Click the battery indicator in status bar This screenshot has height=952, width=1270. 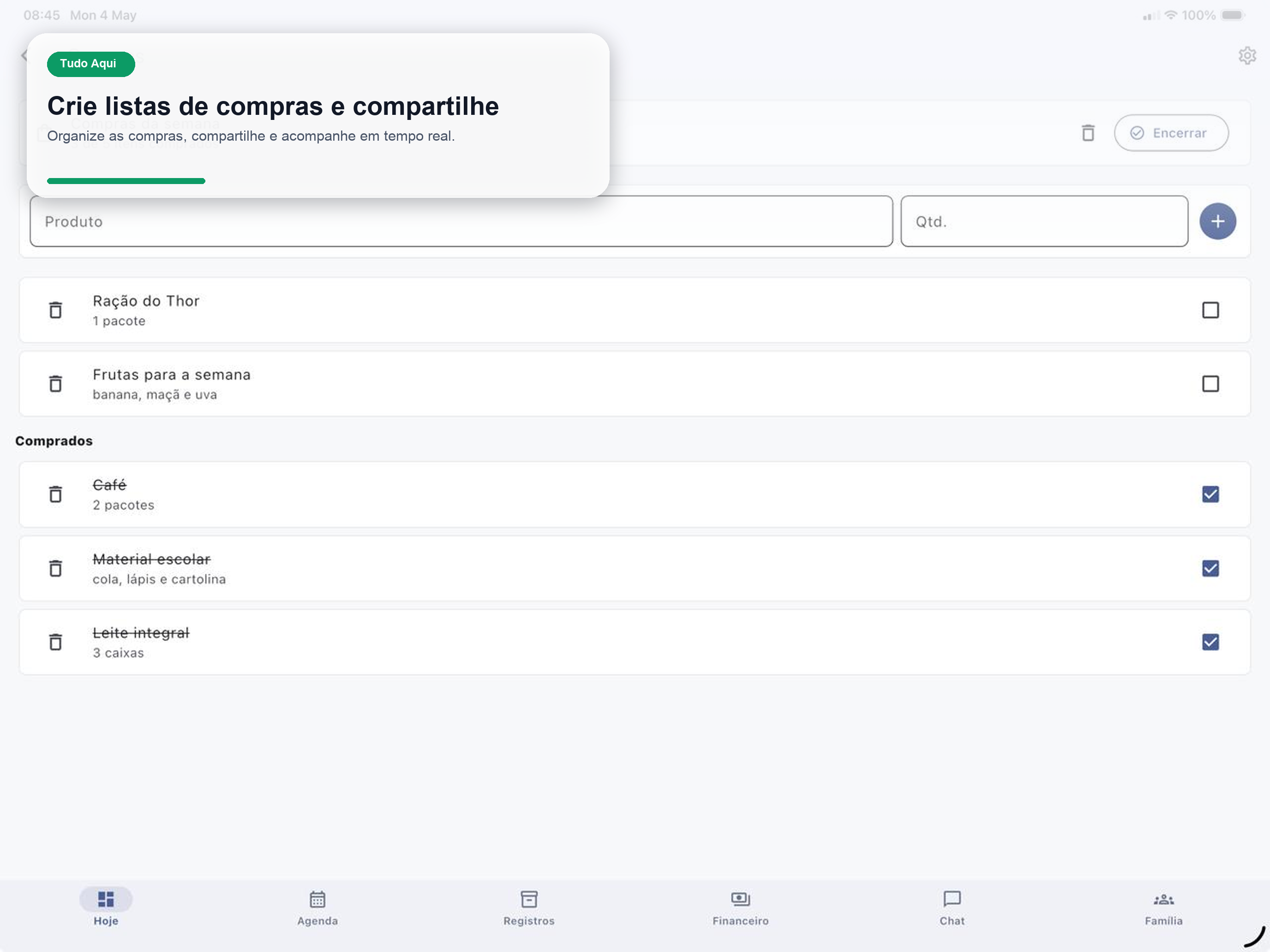(x=1232, y=16)
